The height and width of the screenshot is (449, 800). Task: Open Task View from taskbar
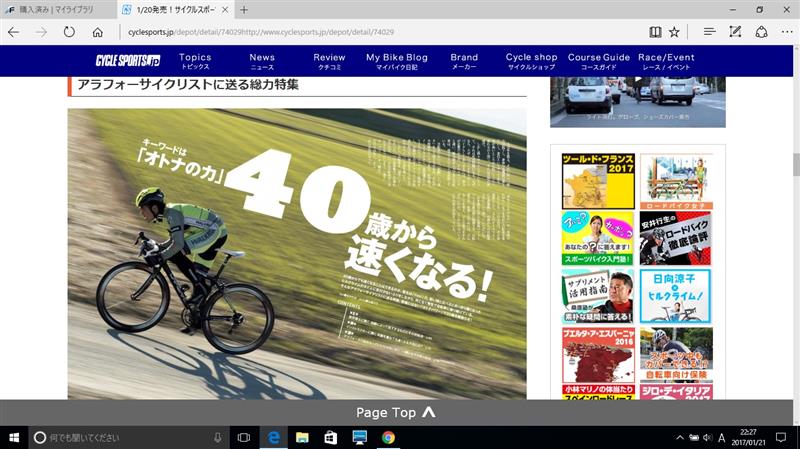(x=244, y=437)
